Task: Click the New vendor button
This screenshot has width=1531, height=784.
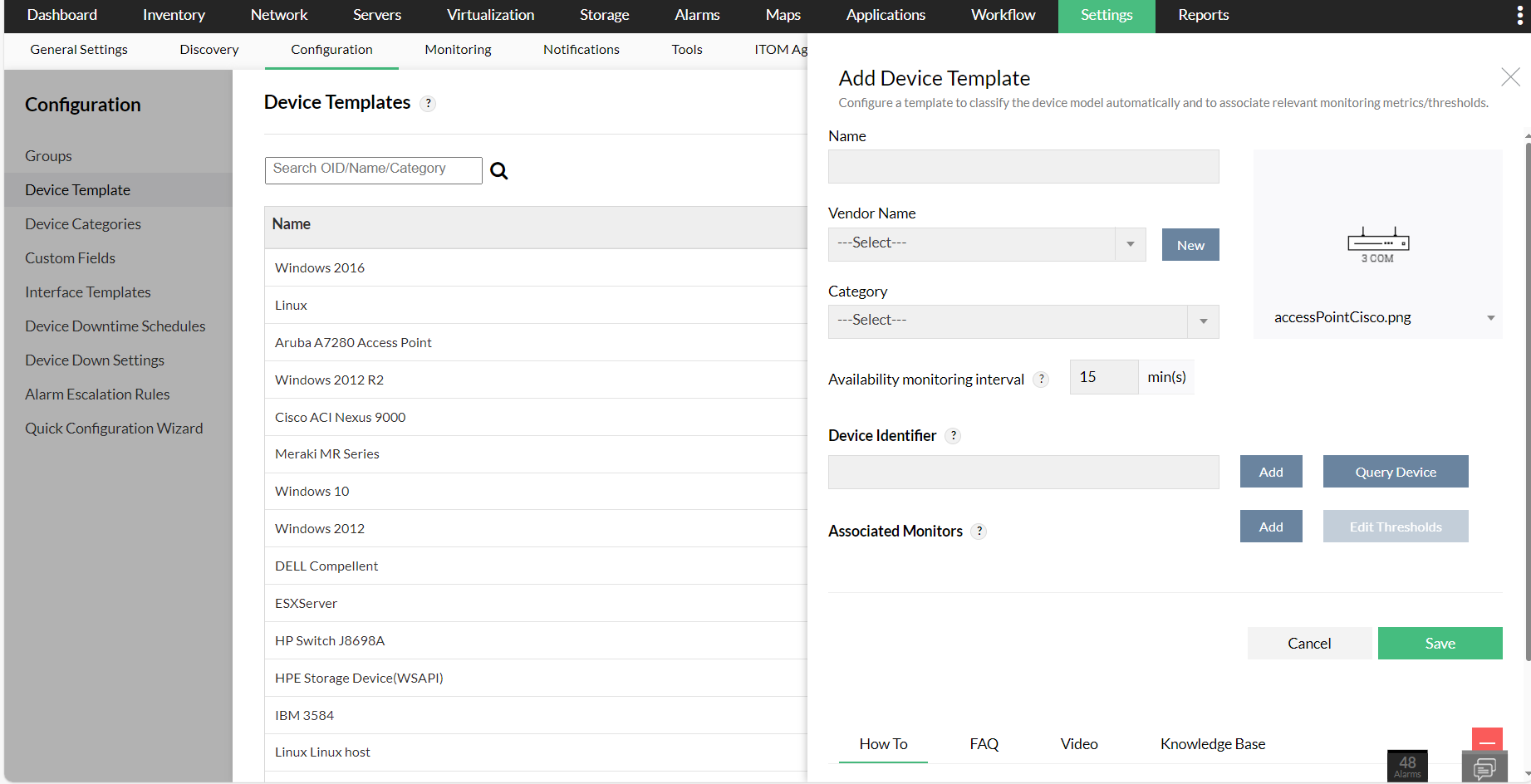Action: (1190, 244)
